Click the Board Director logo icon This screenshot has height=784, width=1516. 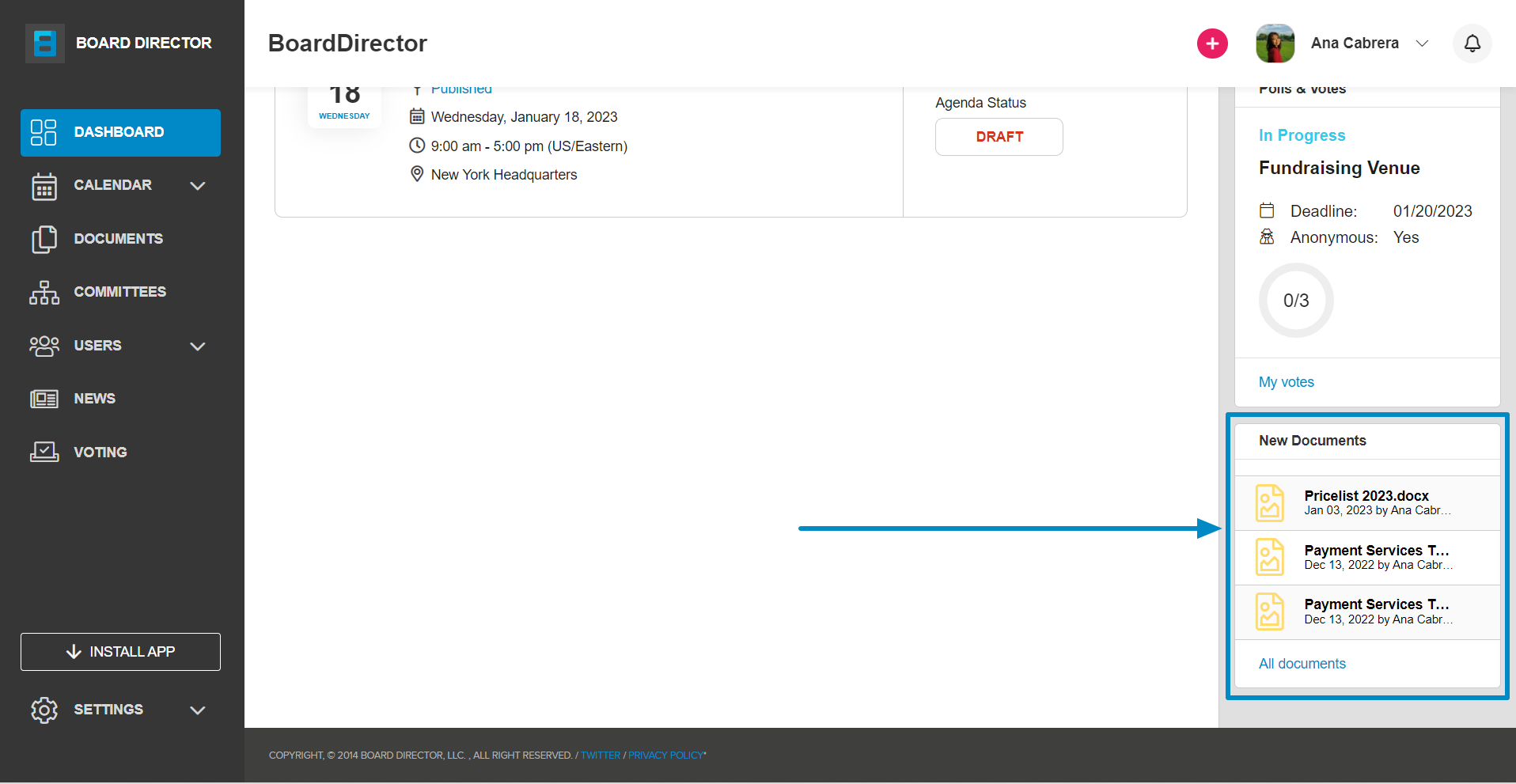(x=45, y=43)
